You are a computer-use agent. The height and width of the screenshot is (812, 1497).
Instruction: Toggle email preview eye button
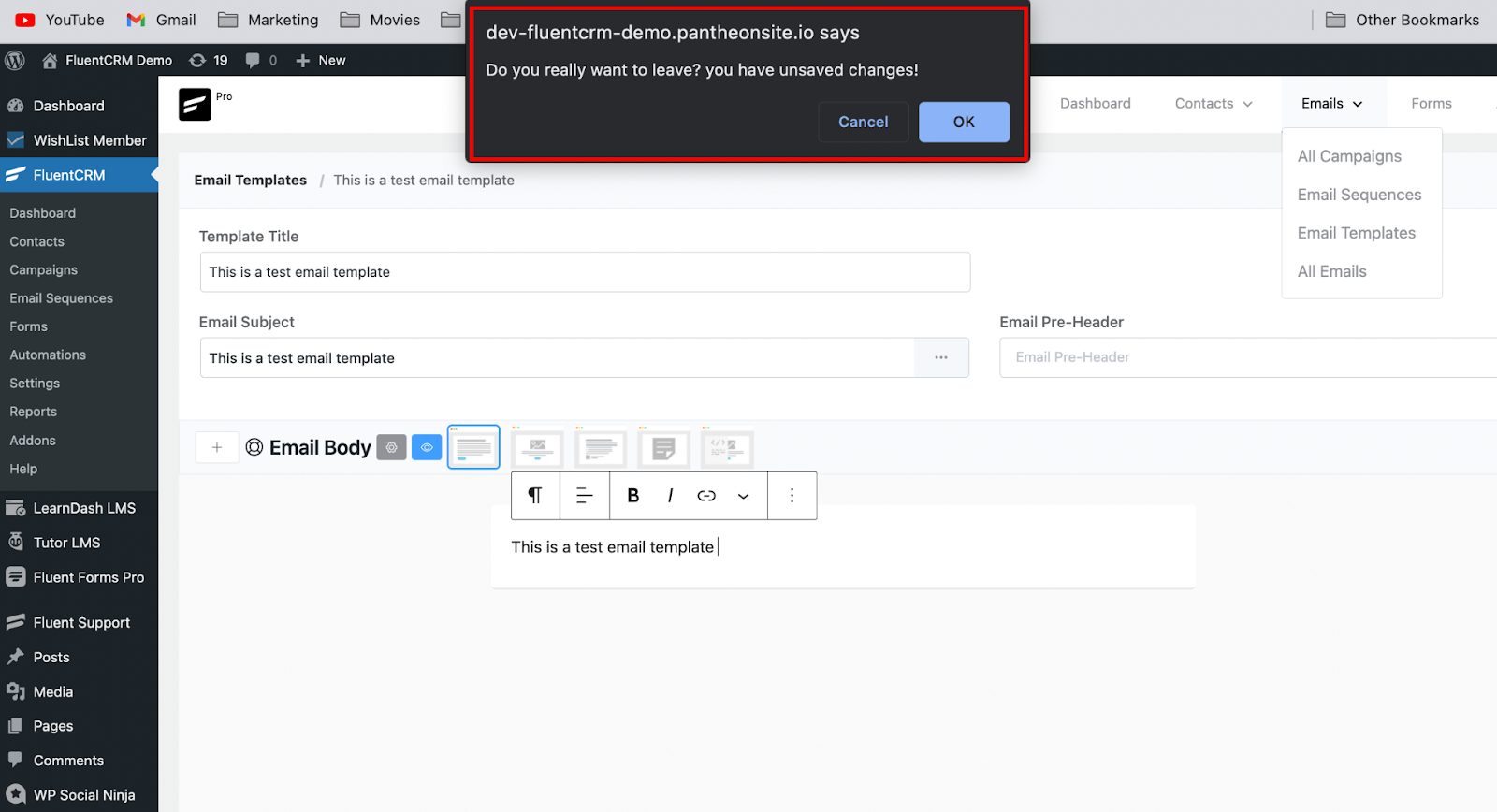click(x=427, y=447)
